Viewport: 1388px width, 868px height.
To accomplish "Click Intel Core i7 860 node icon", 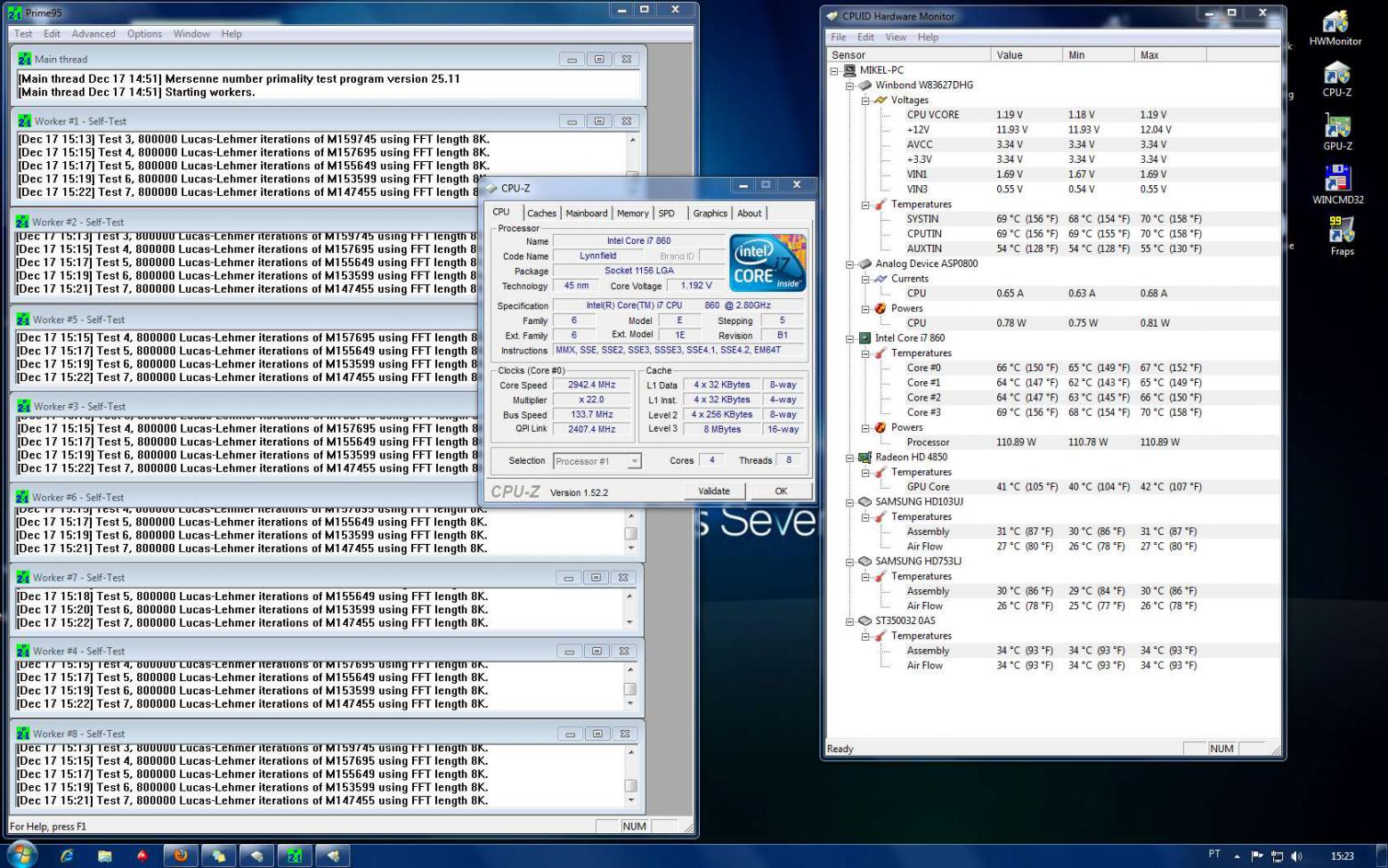I will [864, 338].
